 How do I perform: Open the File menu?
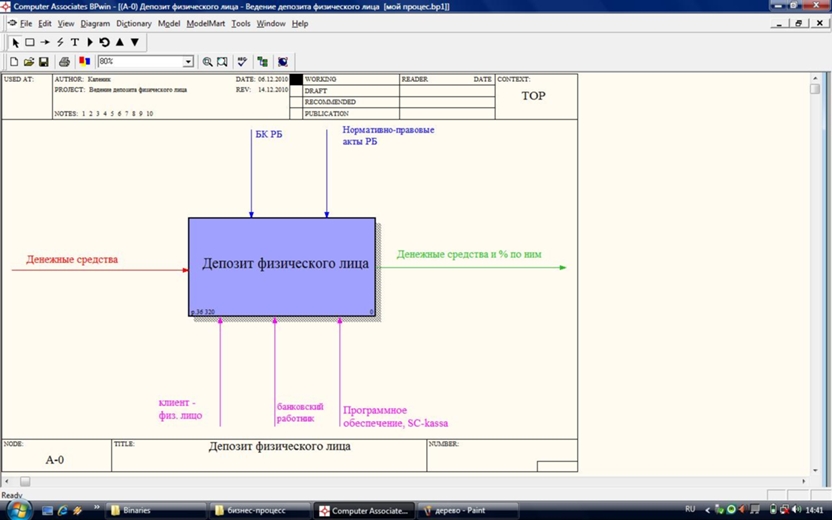[x=25, y=24]
